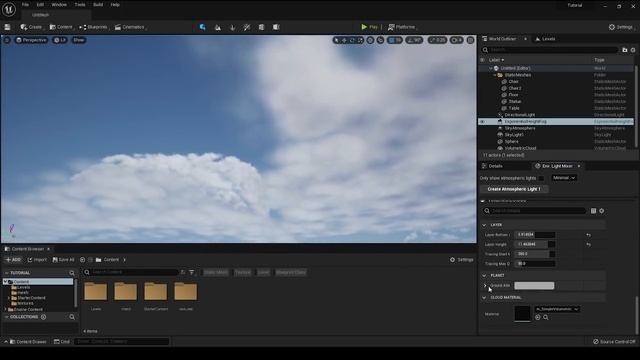Click Create Atmospheric Light 1 button
Viewport: 640px width, 360px height.
[514, 189]
